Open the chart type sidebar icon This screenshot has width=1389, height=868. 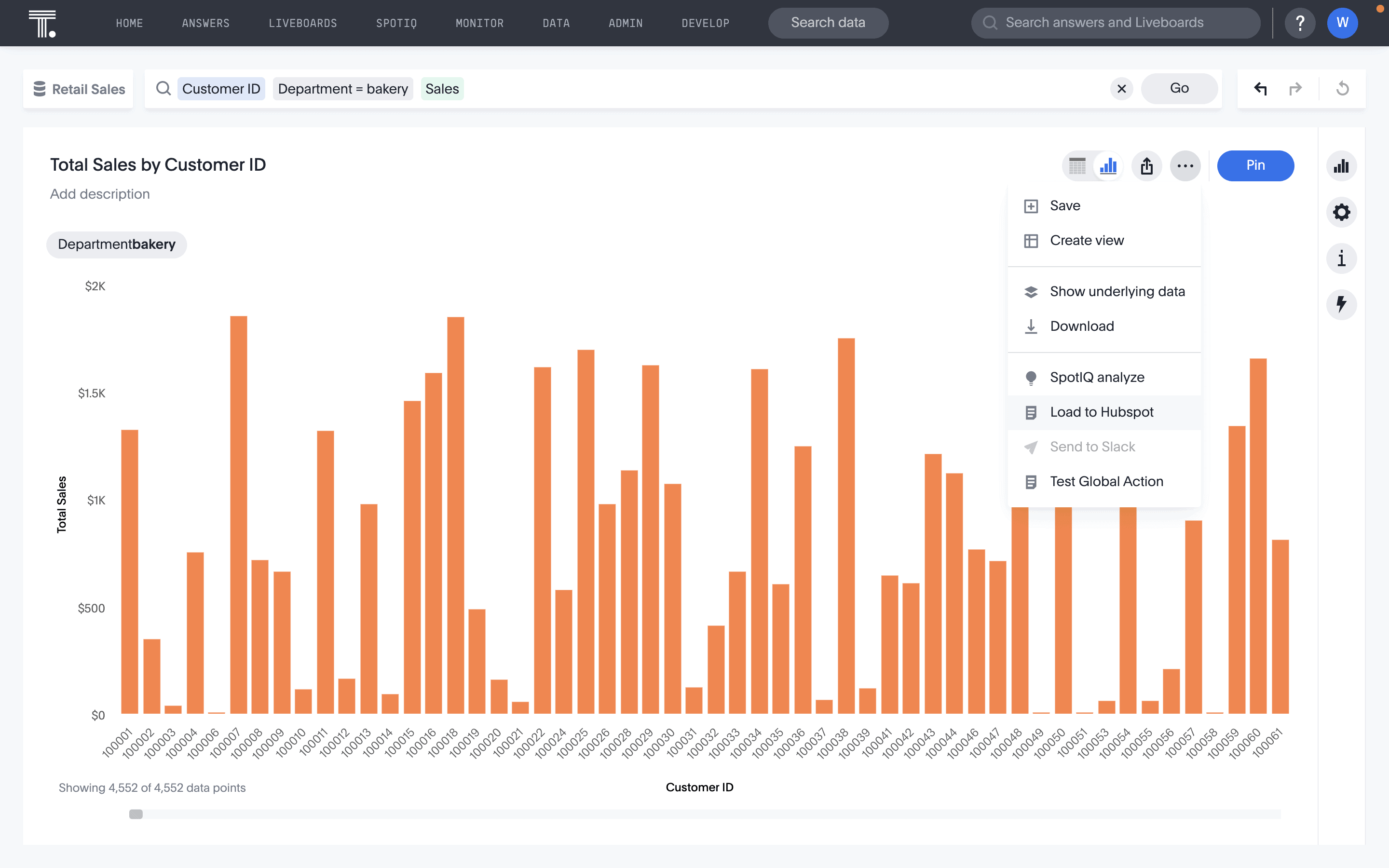coord(1341,166)
